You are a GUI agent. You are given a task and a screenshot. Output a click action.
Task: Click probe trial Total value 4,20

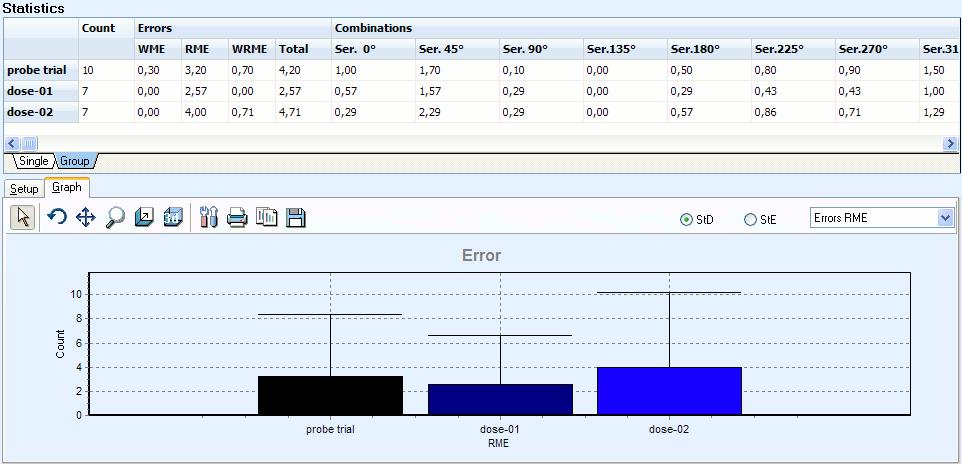point(288,71)
